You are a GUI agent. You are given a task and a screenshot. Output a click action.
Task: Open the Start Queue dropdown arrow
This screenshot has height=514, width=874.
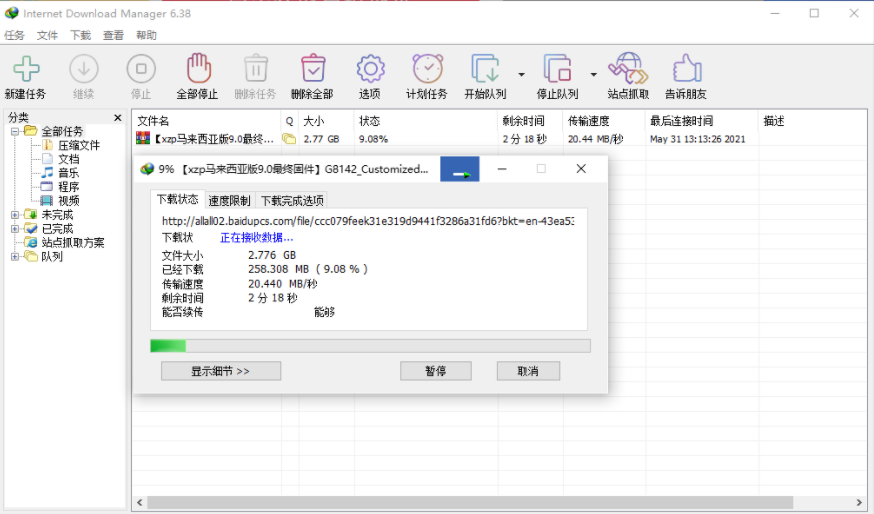pyautogui.click(x=521, y=74)
